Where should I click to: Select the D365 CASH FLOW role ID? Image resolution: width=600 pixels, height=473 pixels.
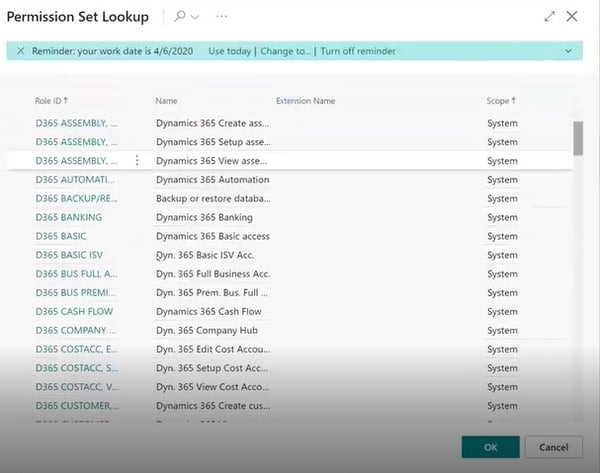(74, 311)
